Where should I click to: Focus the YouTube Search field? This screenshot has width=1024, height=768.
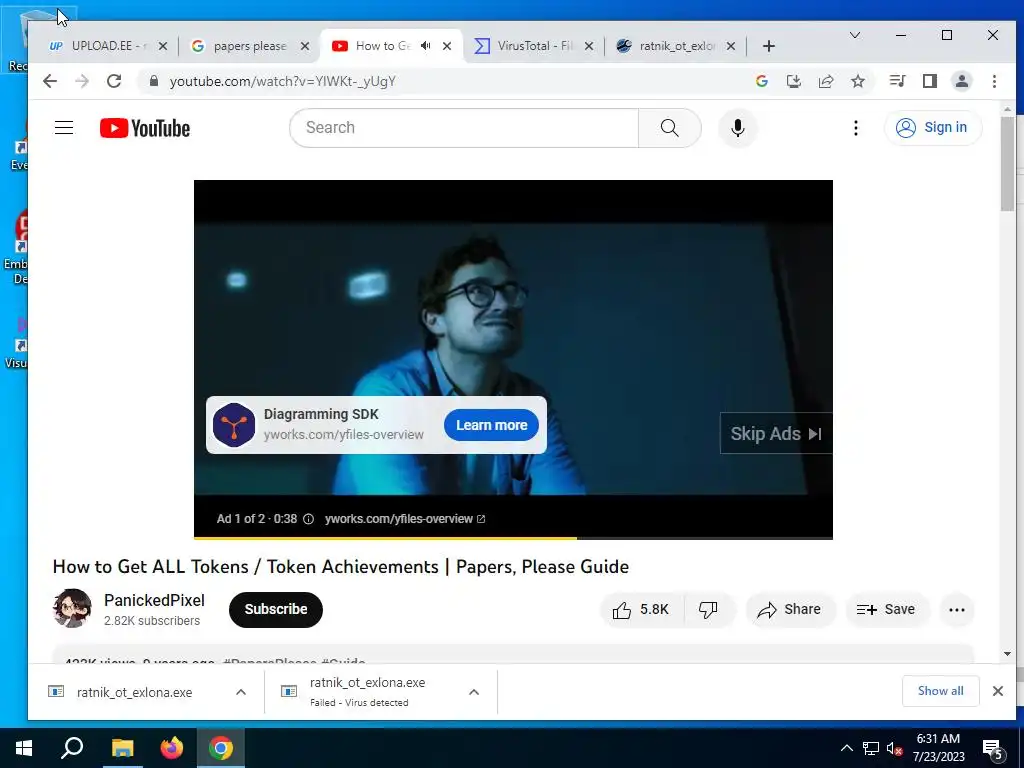coord(464,127)
